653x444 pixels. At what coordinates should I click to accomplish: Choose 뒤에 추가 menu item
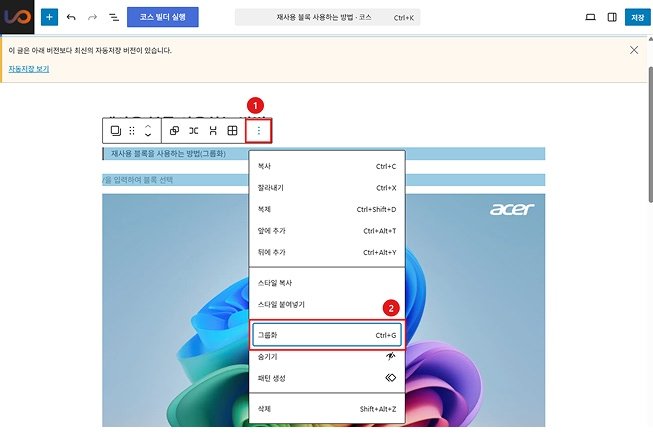click(x=327, y=252)
